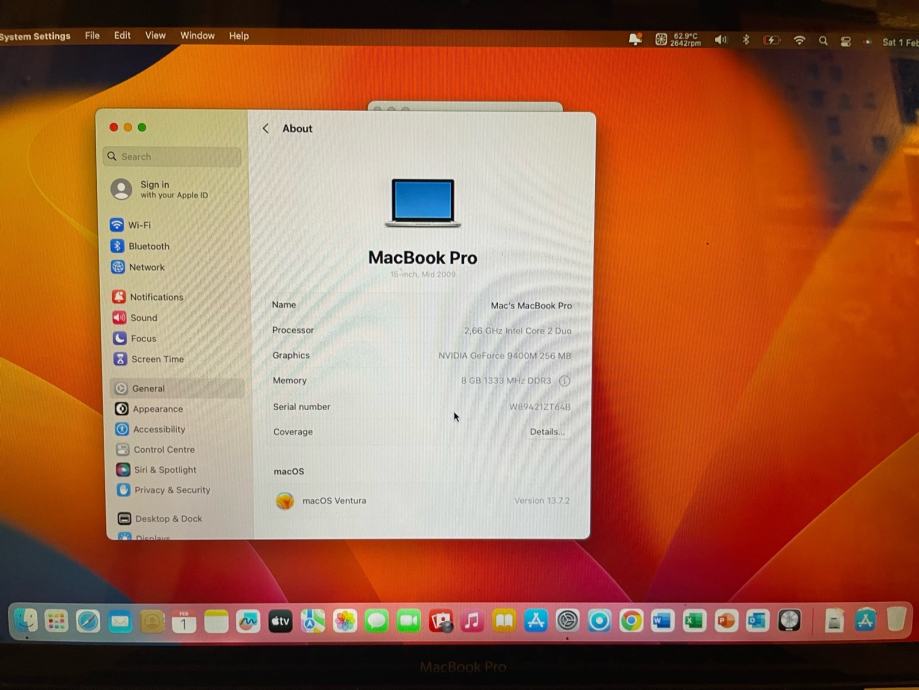Click the Mac's MacBook Pro name field
Screen dimensions: 919x690
point(531,305)
